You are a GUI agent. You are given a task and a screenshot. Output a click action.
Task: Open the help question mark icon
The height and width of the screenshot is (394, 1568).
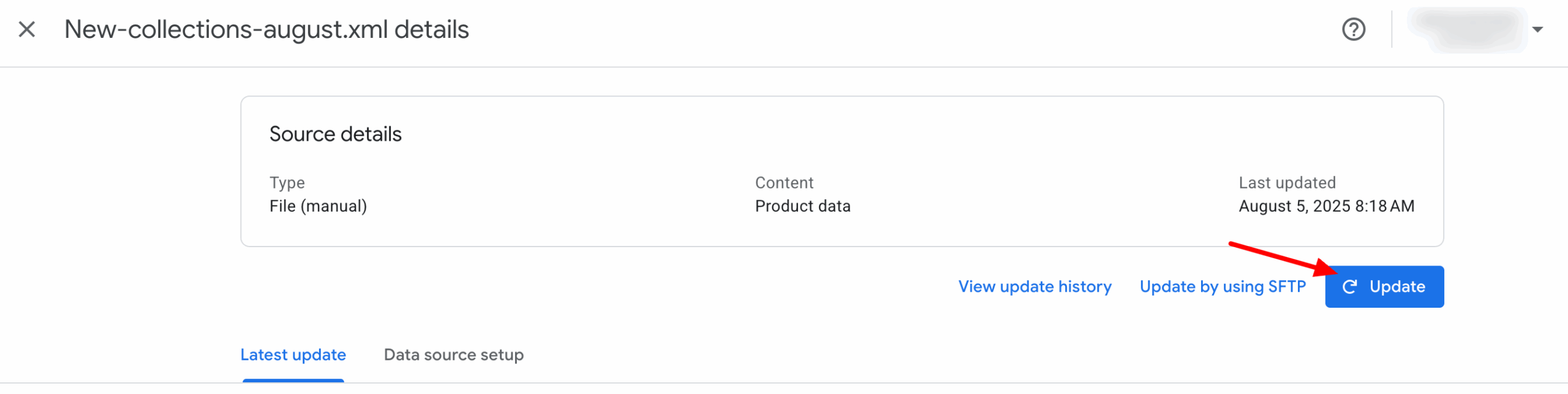1353,29
